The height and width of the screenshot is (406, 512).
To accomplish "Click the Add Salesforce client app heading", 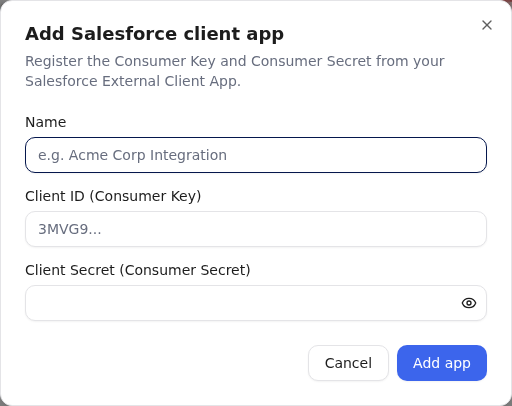I will click(x=154, y=34).
